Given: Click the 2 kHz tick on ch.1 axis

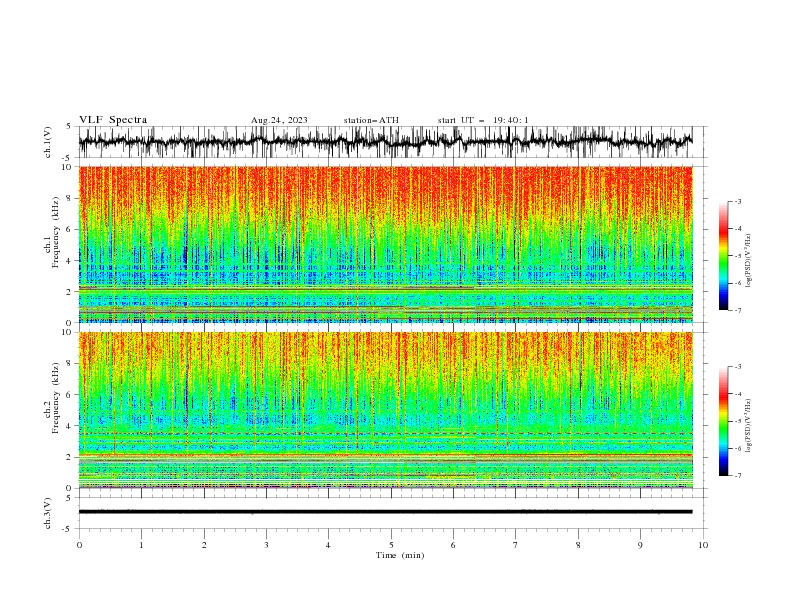Looking at the screenshot, I should click(70, 292).
